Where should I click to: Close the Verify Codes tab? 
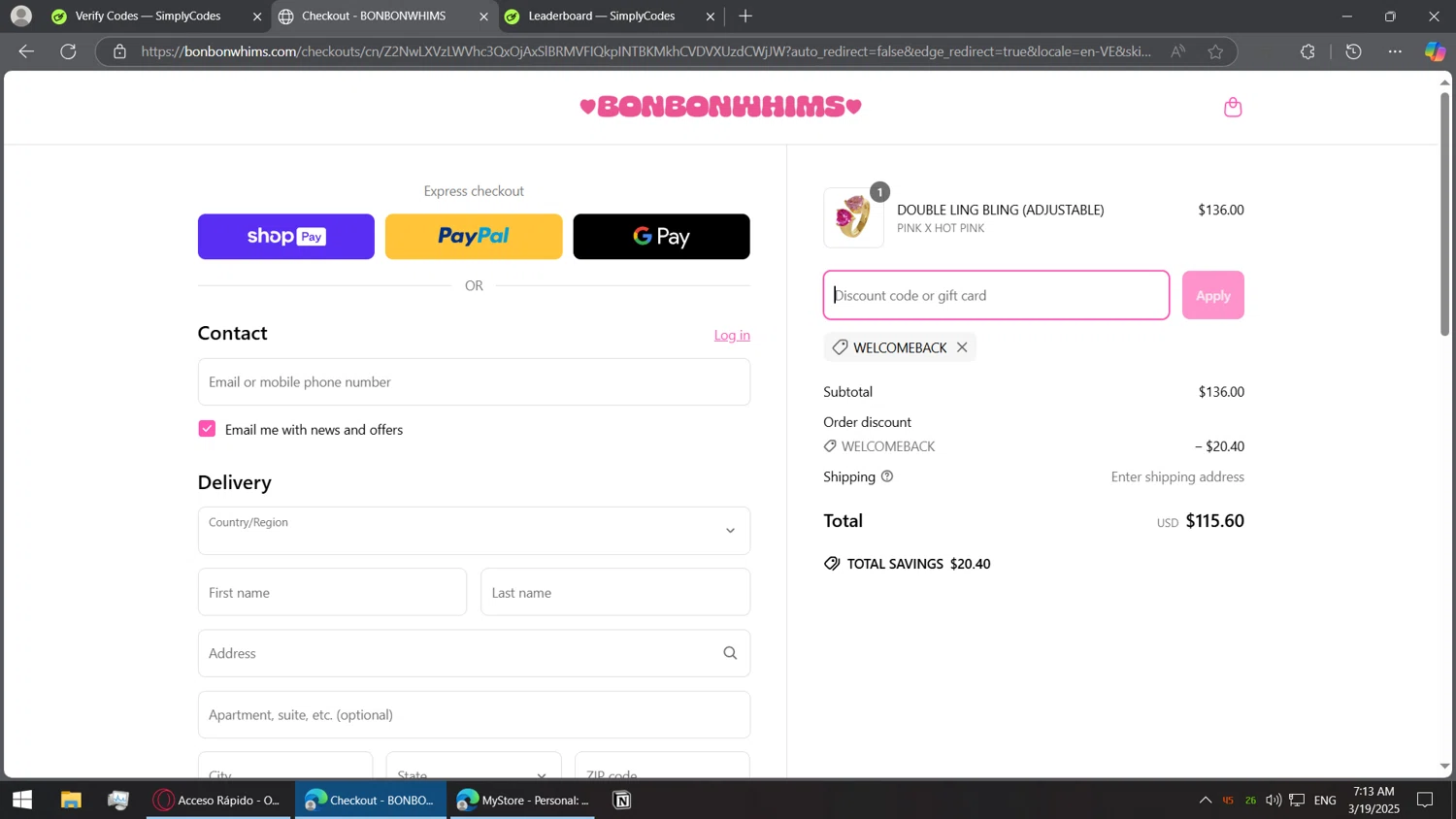tap(257, 16)
